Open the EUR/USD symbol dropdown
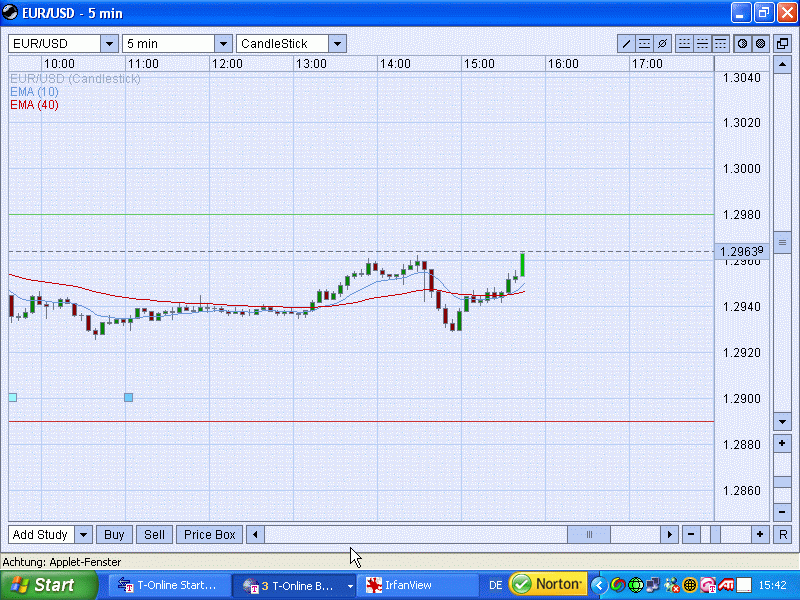This screenshot has height=600, width=800. 108,44
